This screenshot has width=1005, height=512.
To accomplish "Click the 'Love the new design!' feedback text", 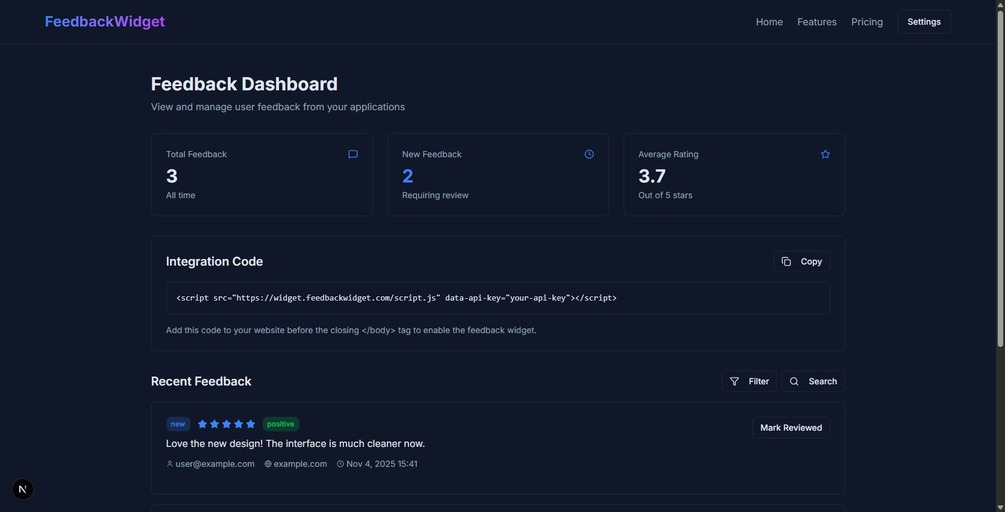I will pos(295,443).
